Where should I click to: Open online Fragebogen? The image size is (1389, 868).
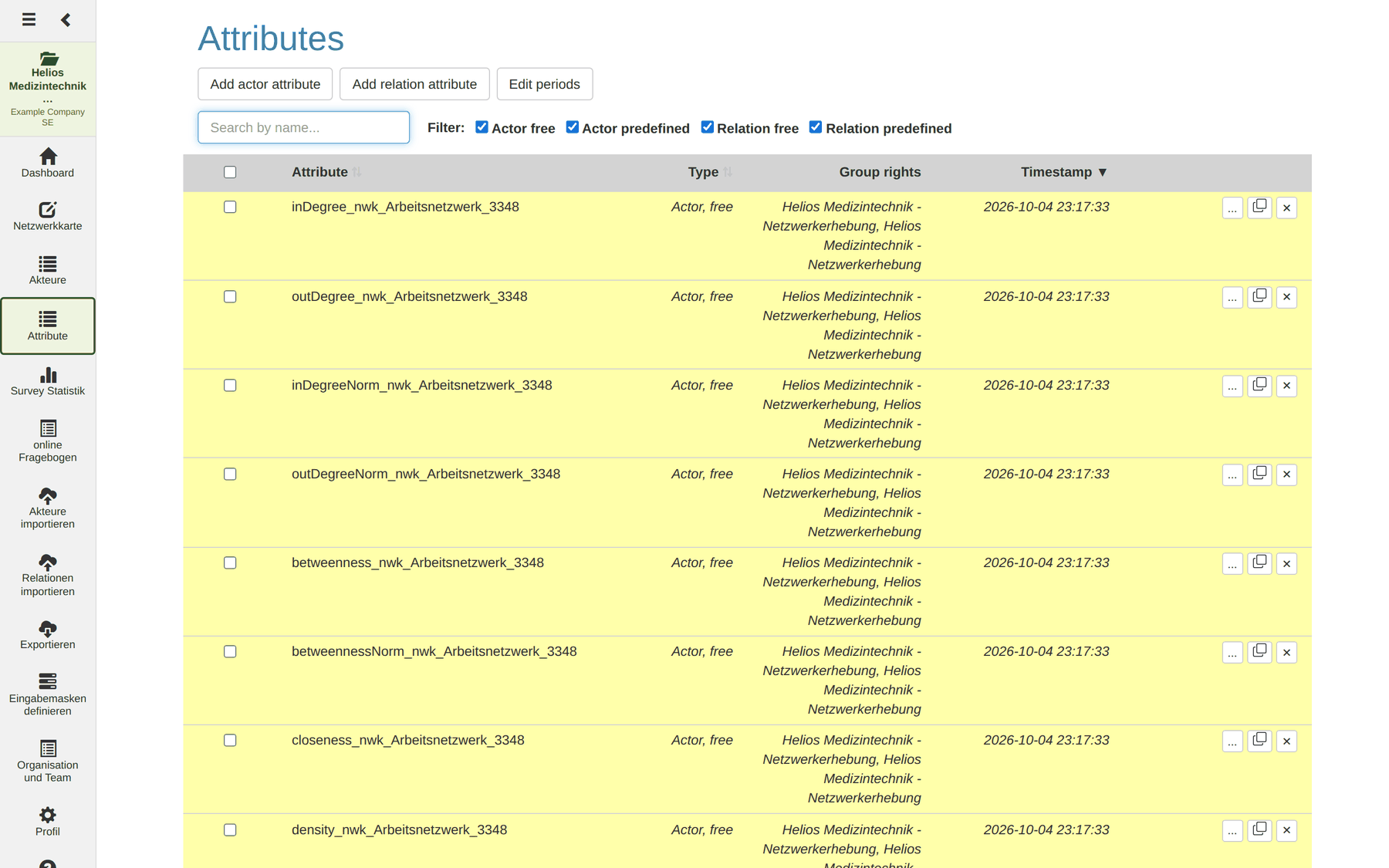(48, 441)
